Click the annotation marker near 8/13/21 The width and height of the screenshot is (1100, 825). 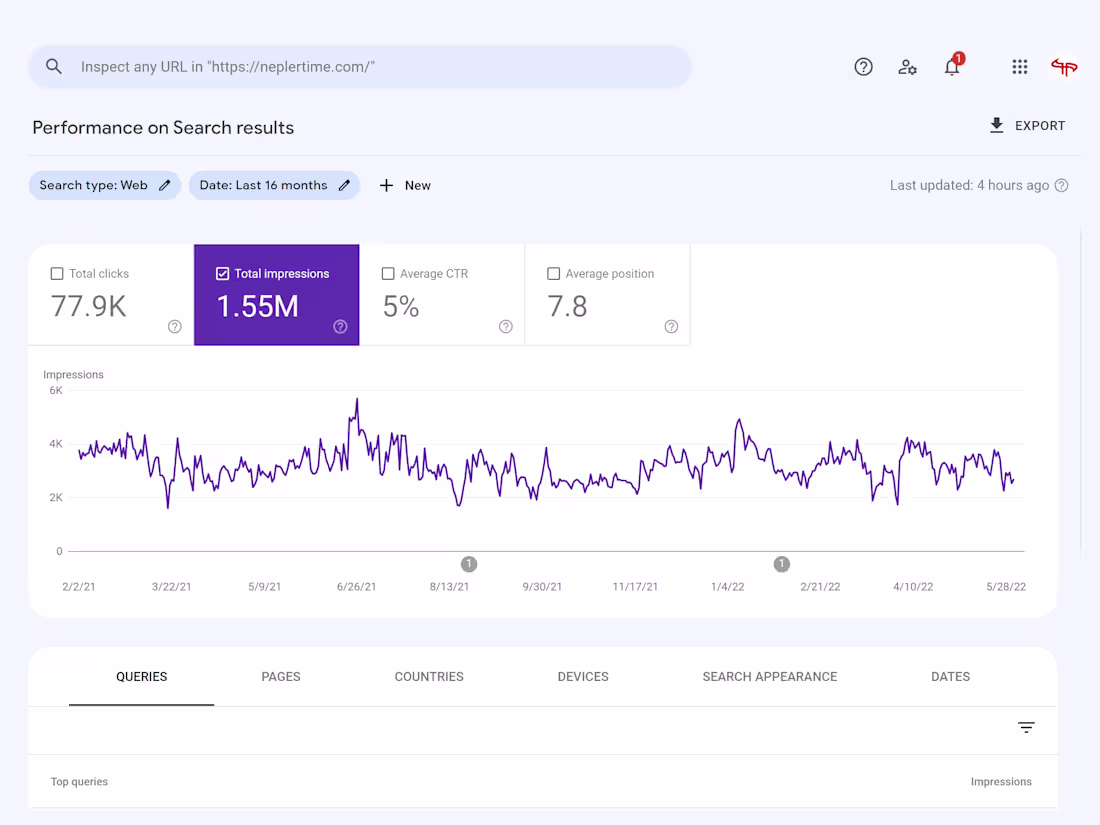click(469, 563)
